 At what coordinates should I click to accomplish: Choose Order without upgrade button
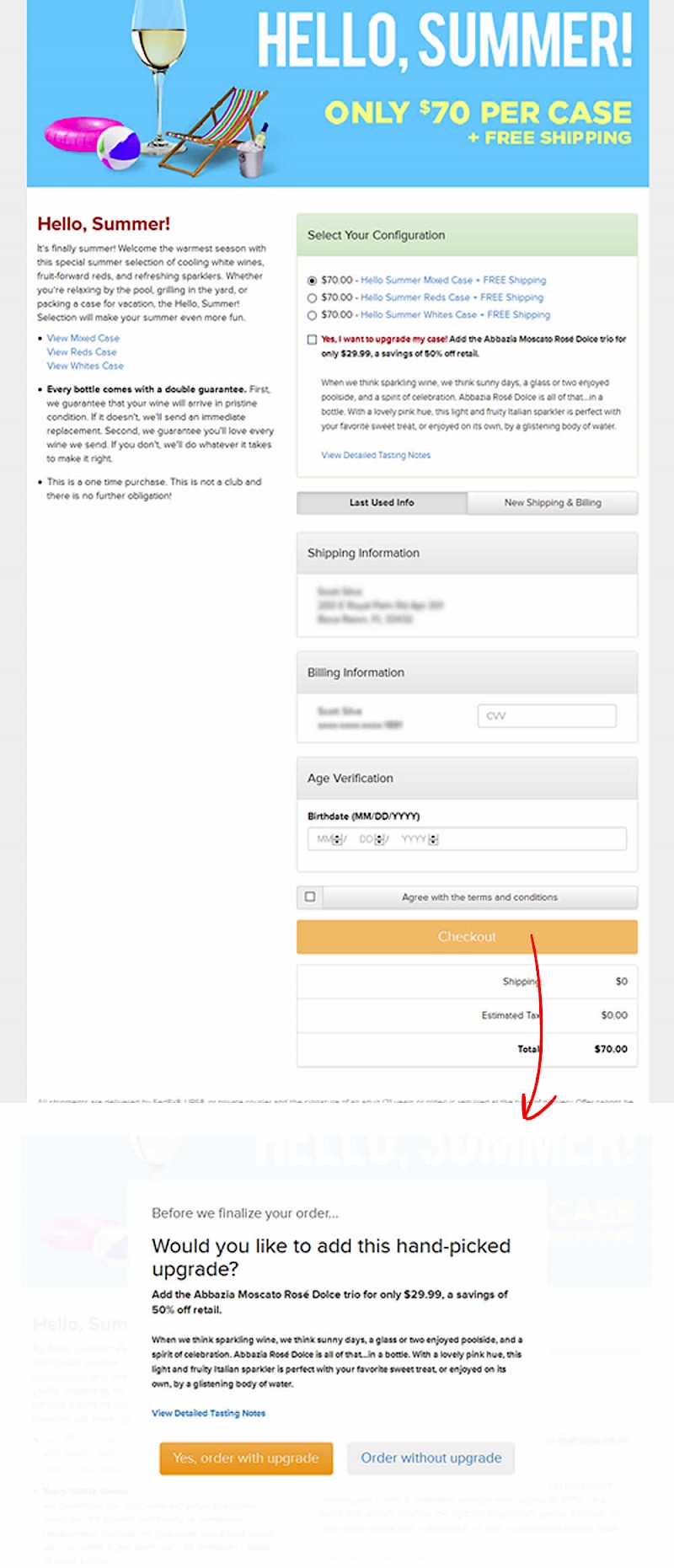(x=431, y=1458)
